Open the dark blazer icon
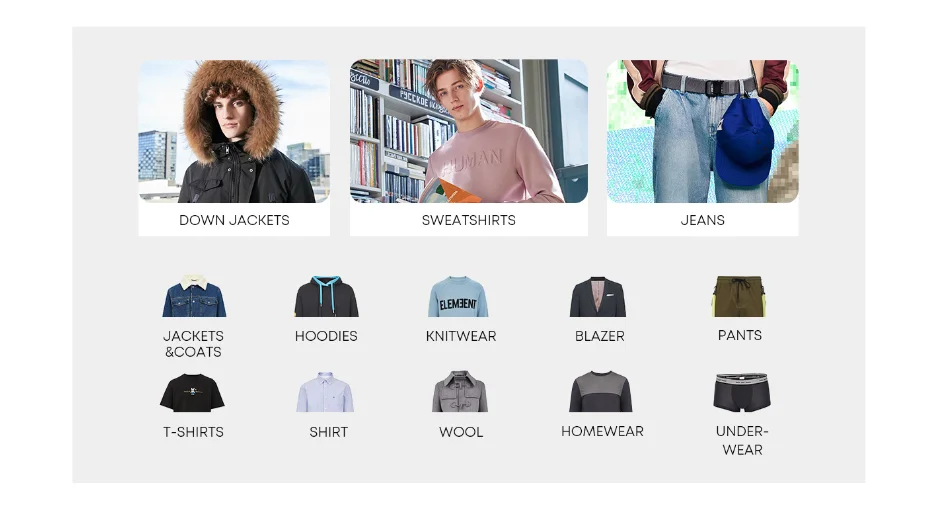The width and height of the screenshot is (943, 512). (x=598, y=297)
